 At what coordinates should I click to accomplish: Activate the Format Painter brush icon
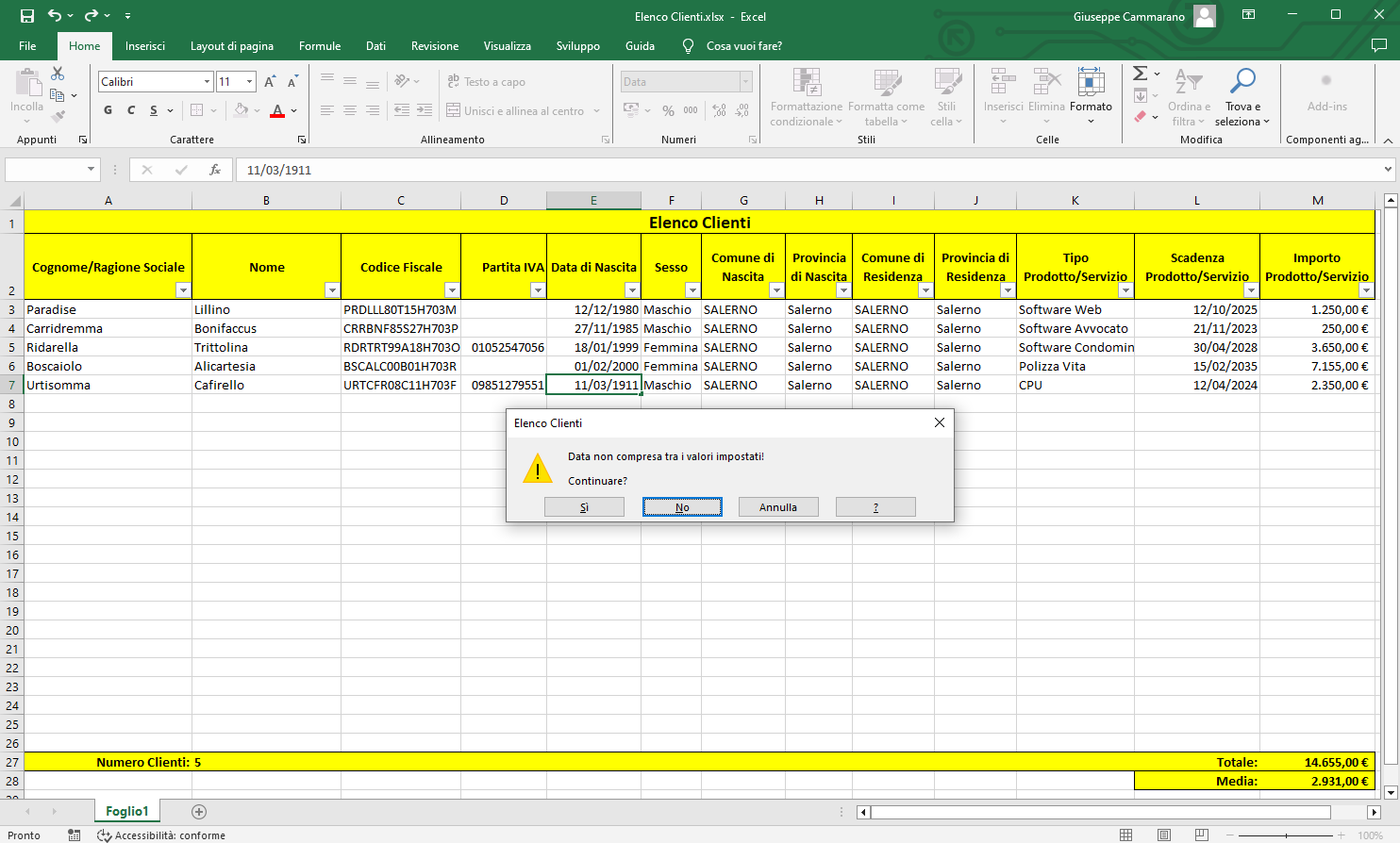pos(58,116)
